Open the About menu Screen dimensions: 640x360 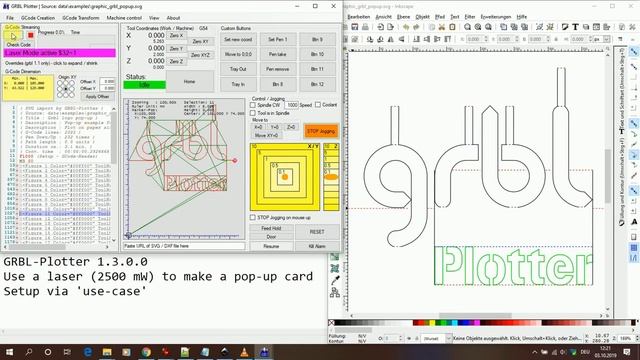(x=173, y=18)
